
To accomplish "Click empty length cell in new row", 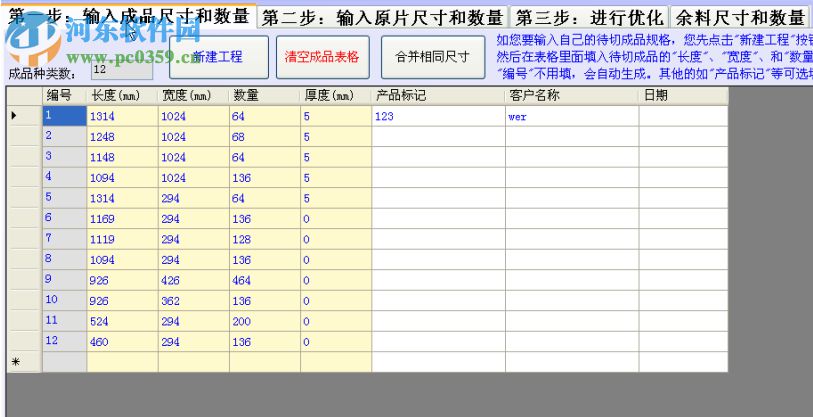I will pos(122,362).
